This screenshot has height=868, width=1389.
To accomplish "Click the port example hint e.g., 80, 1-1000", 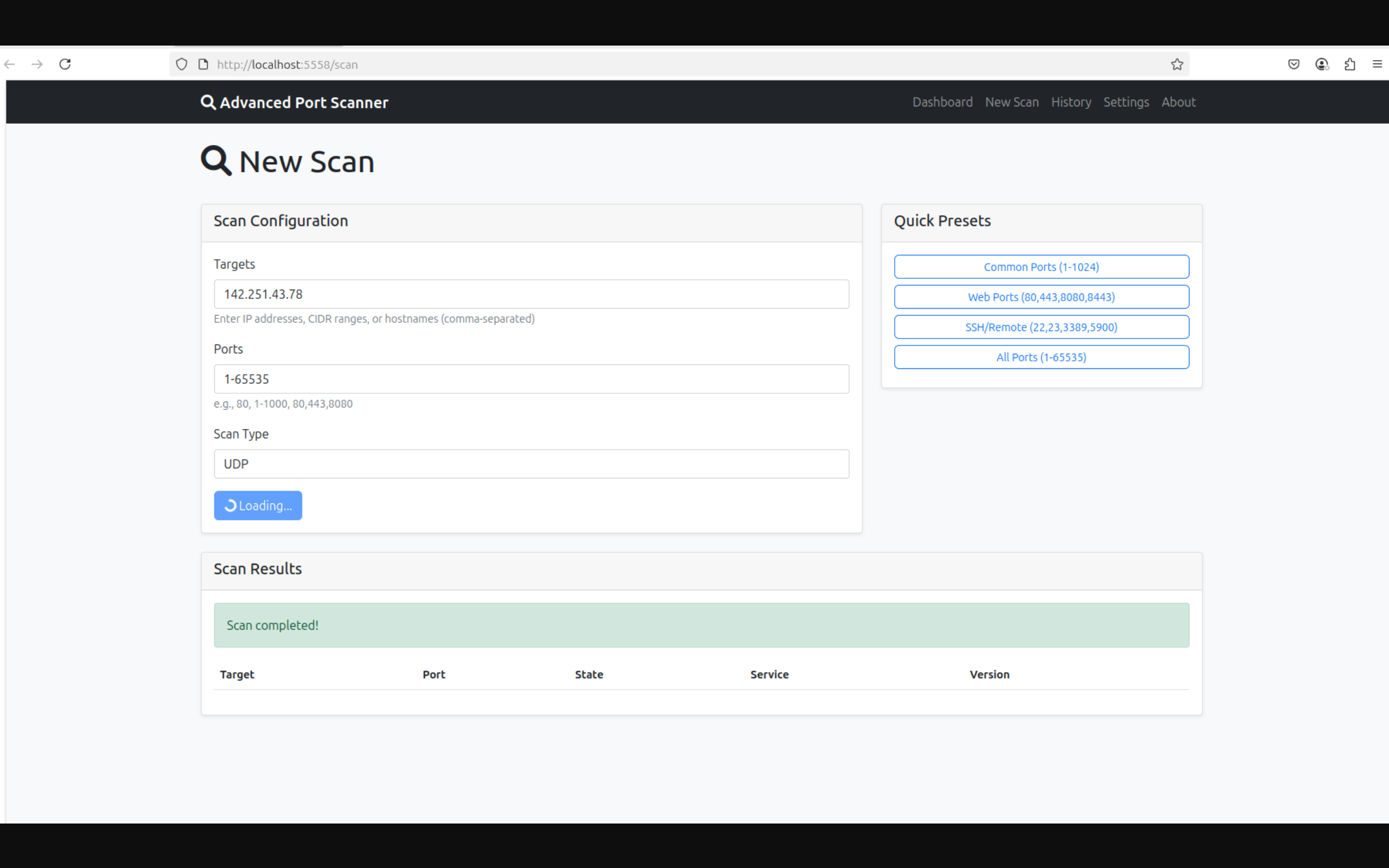I will (283, 404).
